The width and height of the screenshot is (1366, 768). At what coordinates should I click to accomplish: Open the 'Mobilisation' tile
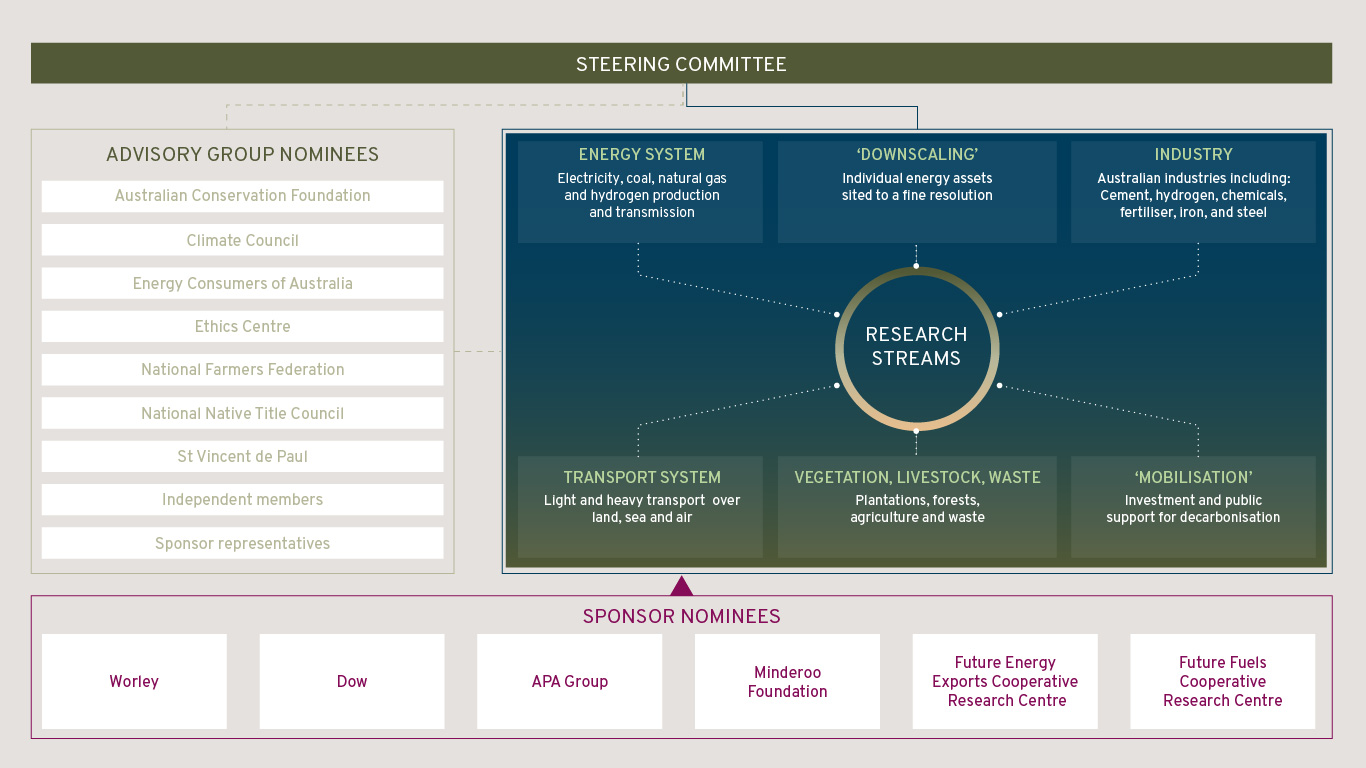pos(1193,507)
